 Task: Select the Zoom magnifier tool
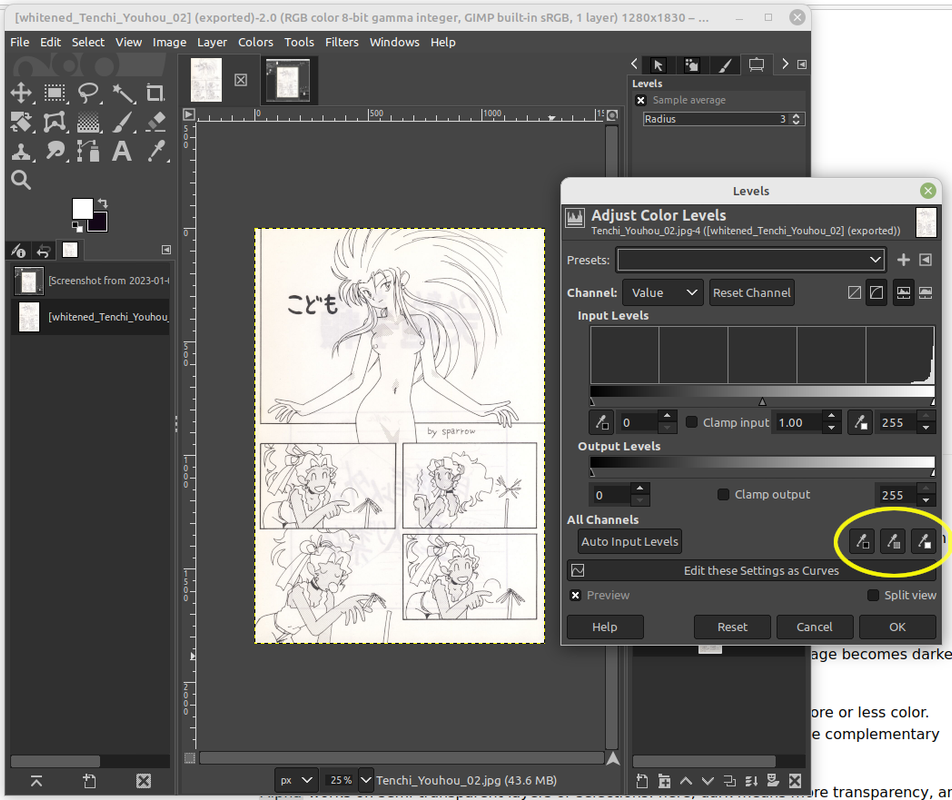(x=21, y=180)
